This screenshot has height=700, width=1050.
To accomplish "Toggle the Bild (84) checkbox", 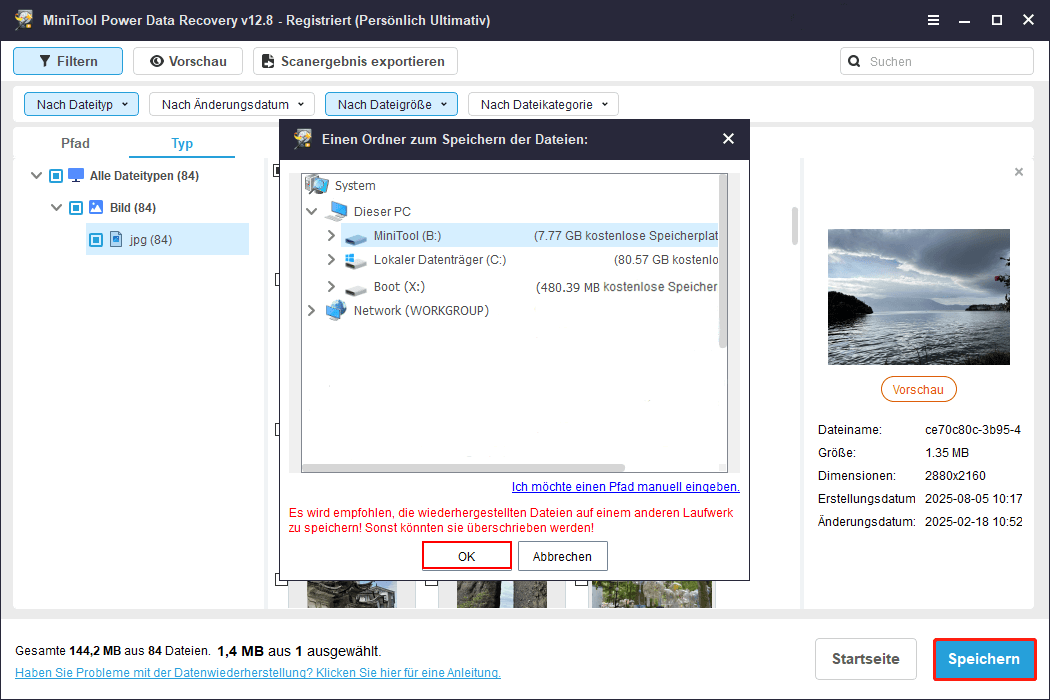I will click(75, 207).
